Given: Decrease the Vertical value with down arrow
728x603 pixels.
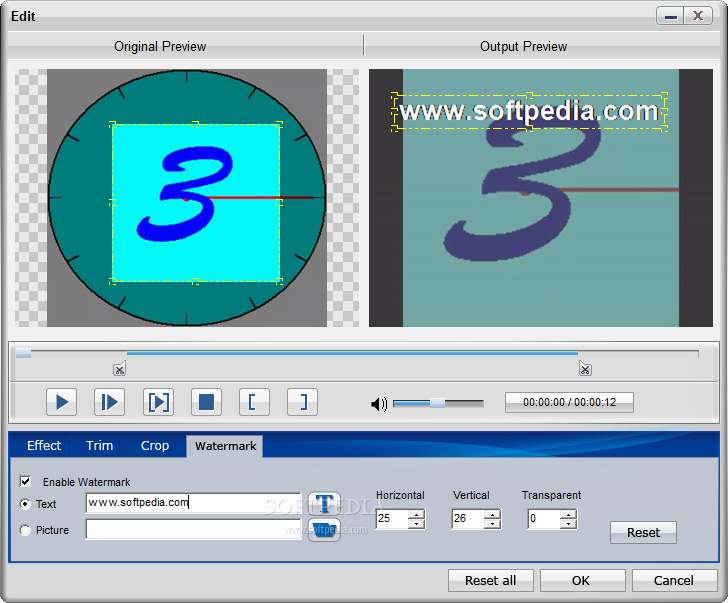Looking at the screenshot, I should [x=492, y=524].
